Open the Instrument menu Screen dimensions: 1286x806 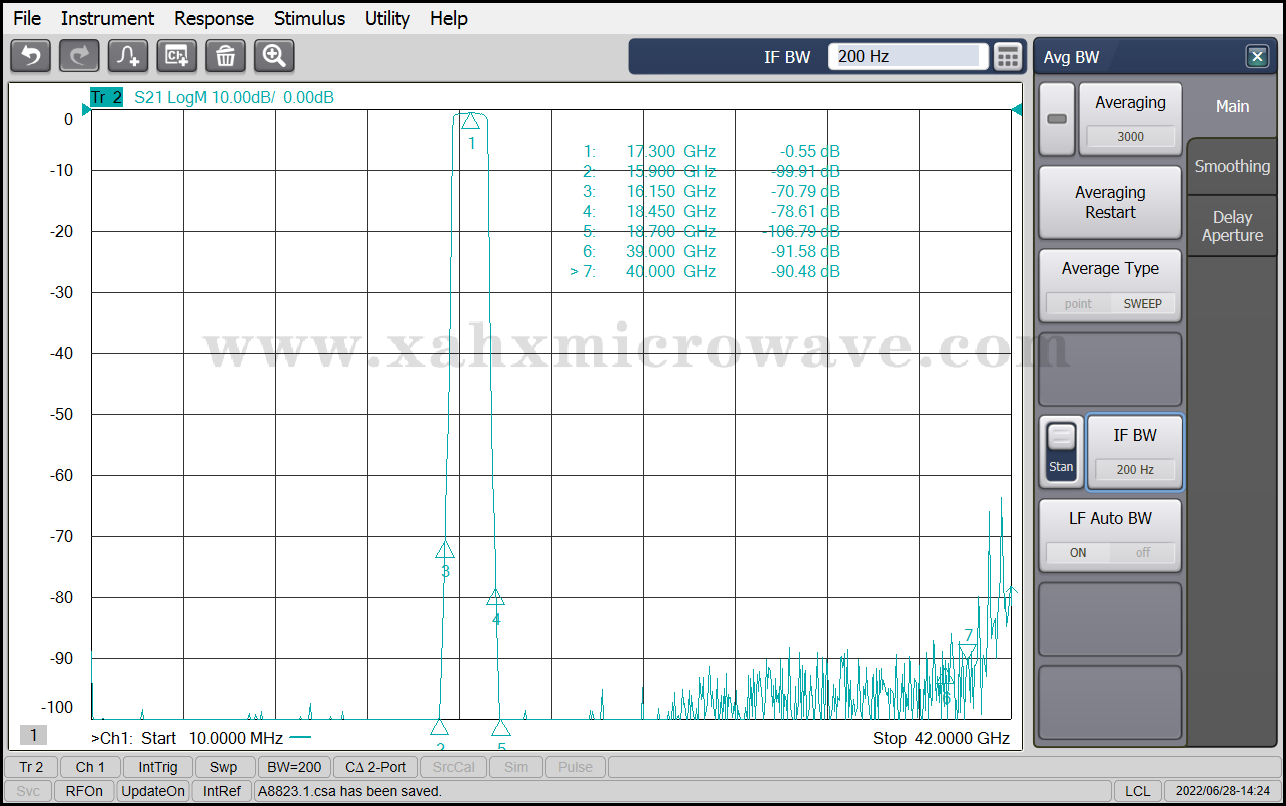[x=107, y=18]
